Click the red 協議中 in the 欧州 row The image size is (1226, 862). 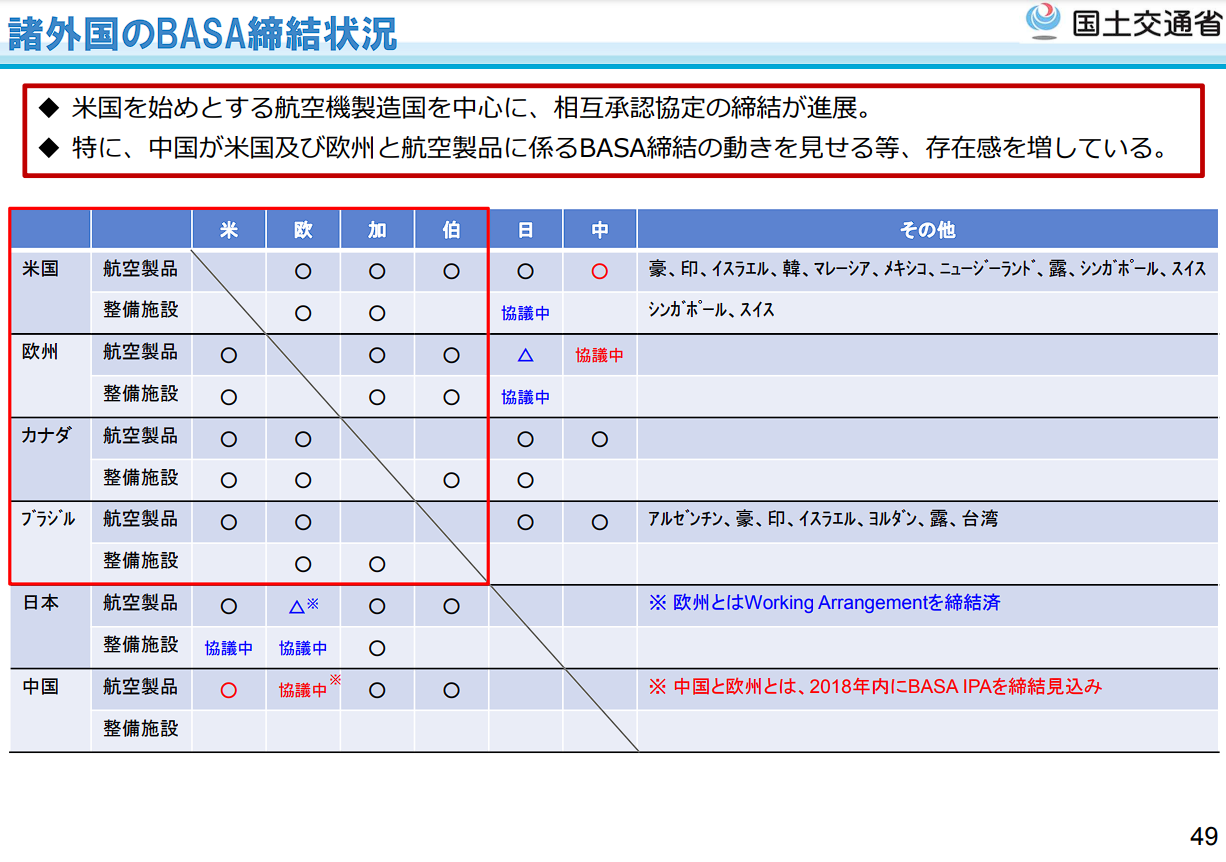pos(599,355)
